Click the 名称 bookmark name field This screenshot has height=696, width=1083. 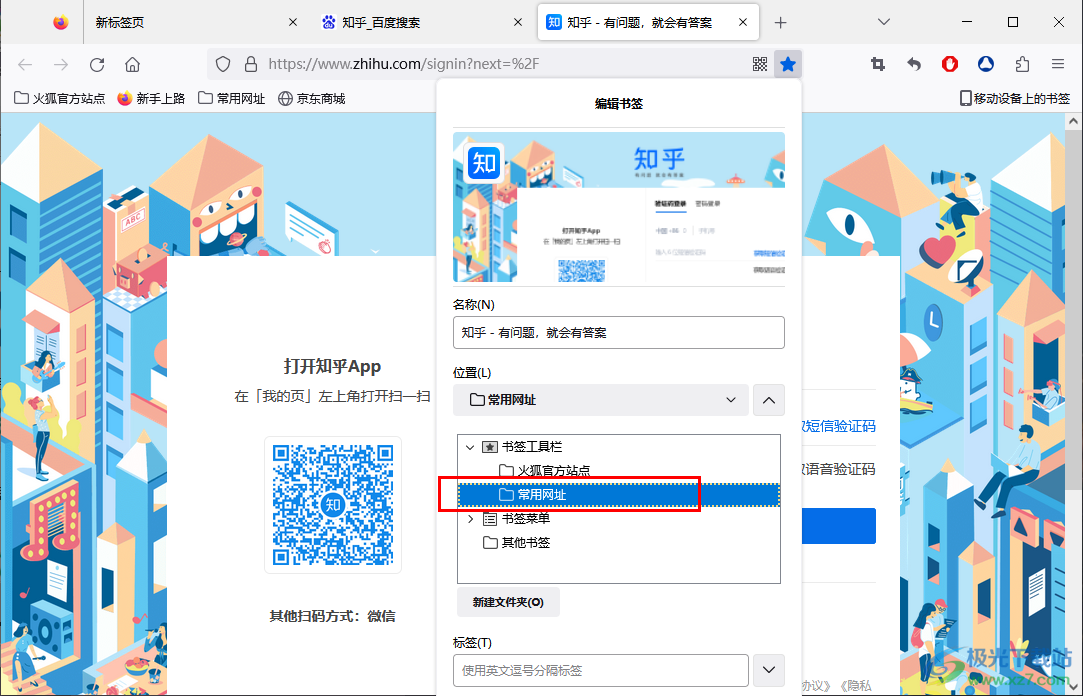click(x=619, y=332)
